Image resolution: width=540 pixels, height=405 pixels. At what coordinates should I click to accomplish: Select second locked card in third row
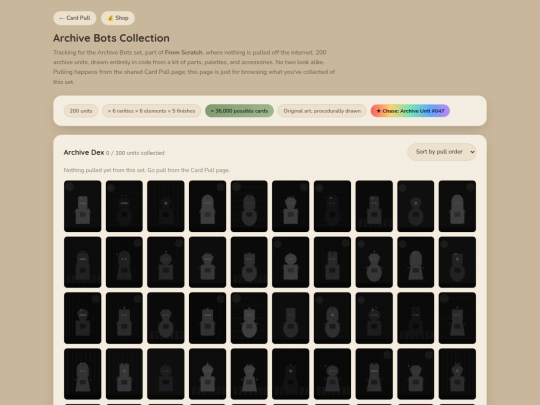(x=124, y=318)
